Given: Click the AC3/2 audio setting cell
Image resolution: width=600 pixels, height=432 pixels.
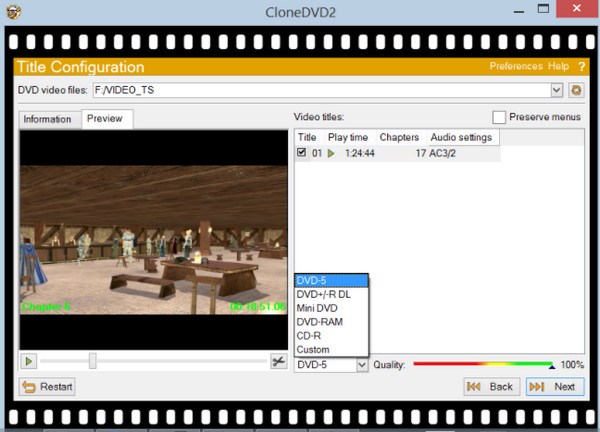Looking at the screenshot, I should [x=442, y=153].
